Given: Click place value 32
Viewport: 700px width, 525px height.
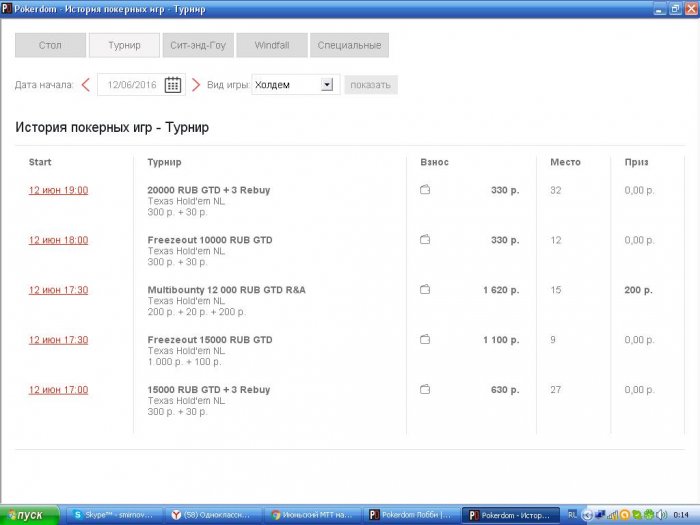Looking at the screenshot, I should [x=555, y=190].
